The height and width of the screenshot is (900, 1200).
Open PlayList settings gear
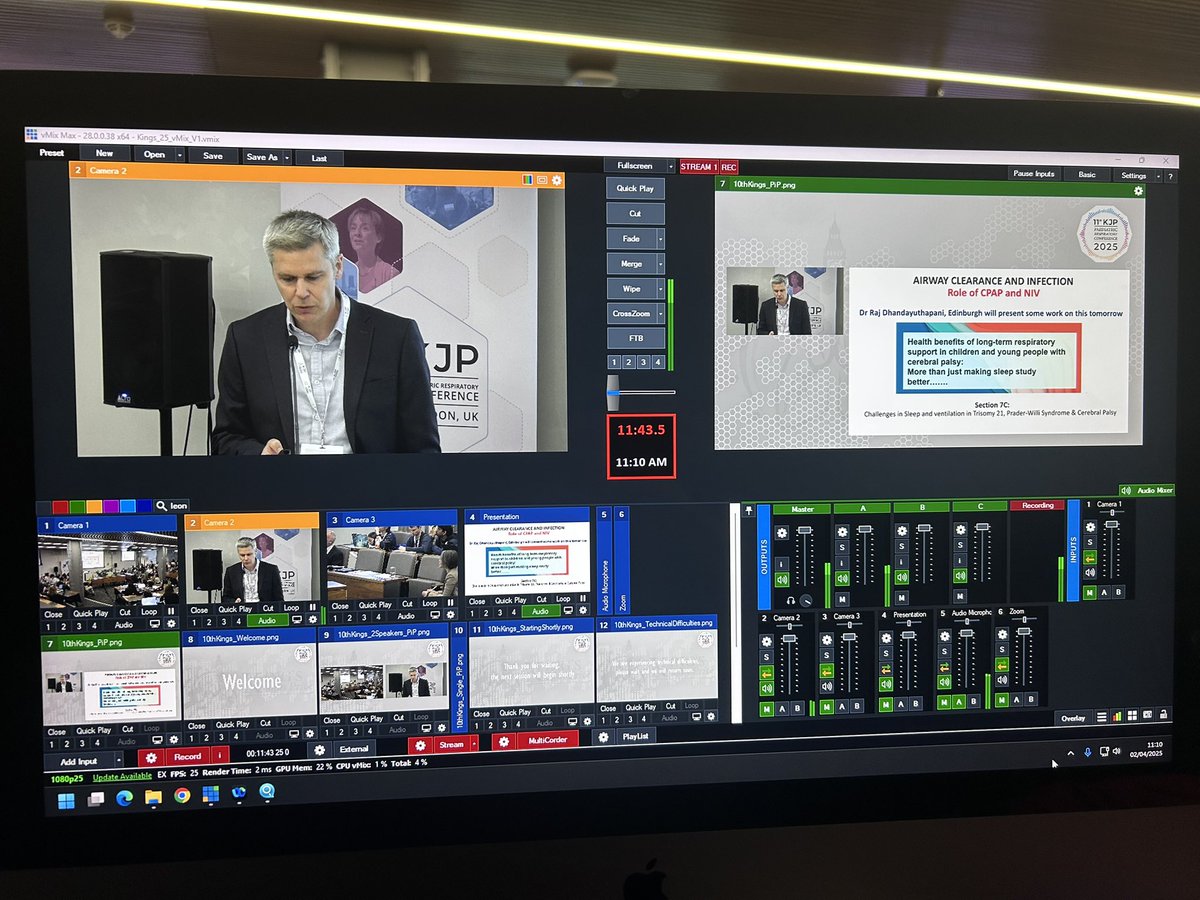pos(604,737)
